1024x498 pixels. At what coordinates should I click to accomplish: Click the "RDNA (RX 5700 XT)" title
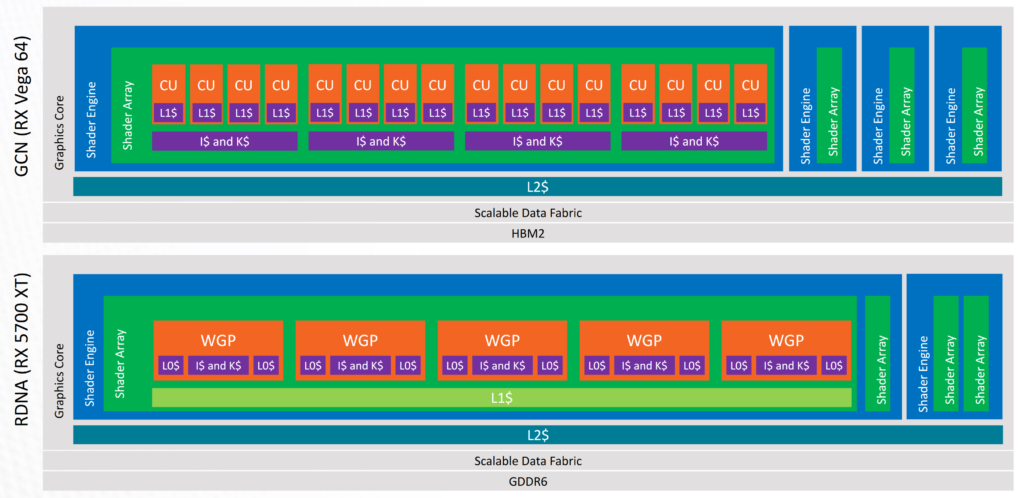(x=20, y=347)
